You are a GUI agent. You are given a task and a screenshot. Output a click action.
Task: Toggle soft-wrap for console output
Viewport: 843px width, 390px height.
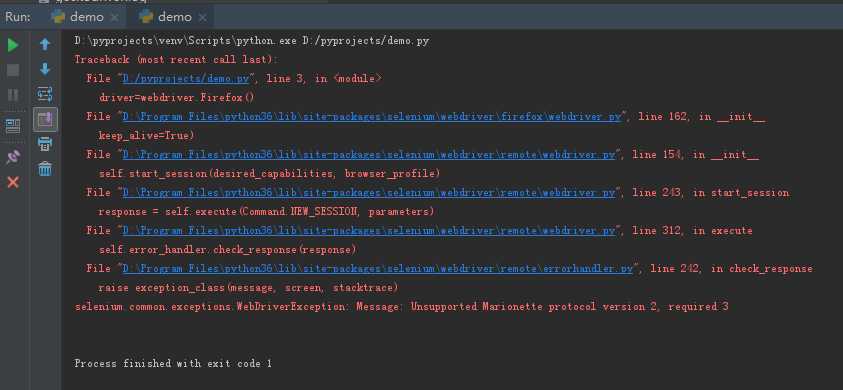coord(45,94)
